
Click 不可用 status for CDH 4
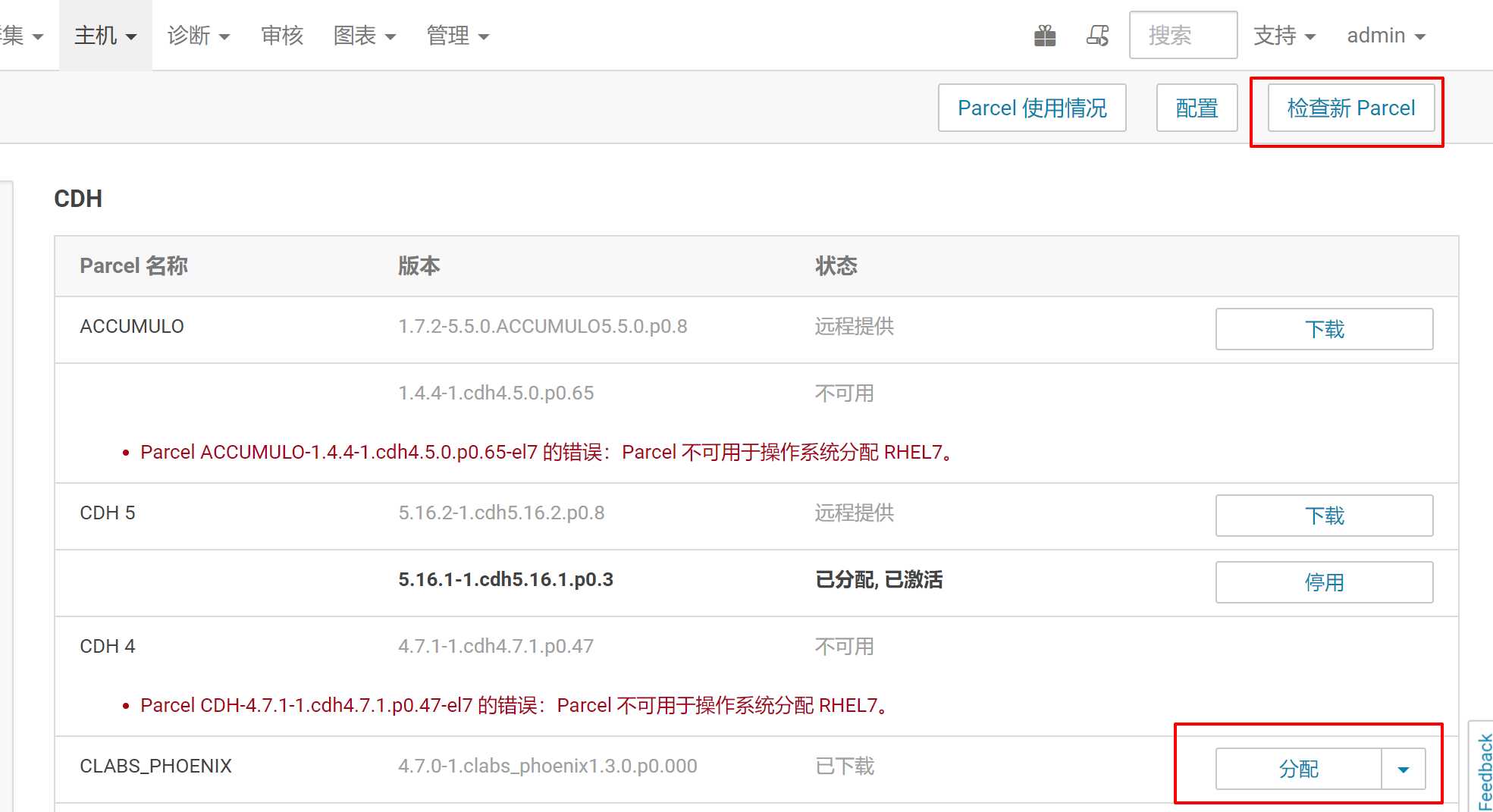(x=845, y=646)
